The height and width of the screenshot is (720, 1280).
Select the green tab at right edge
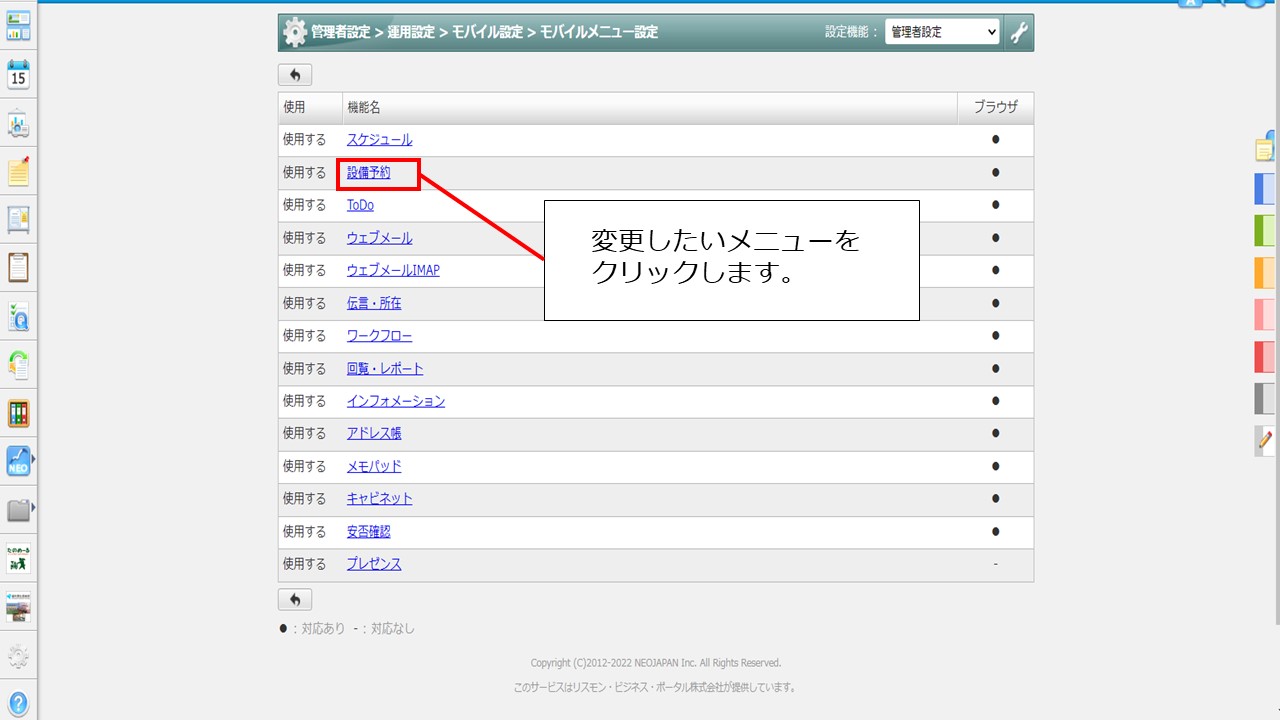coord(1265,231)
